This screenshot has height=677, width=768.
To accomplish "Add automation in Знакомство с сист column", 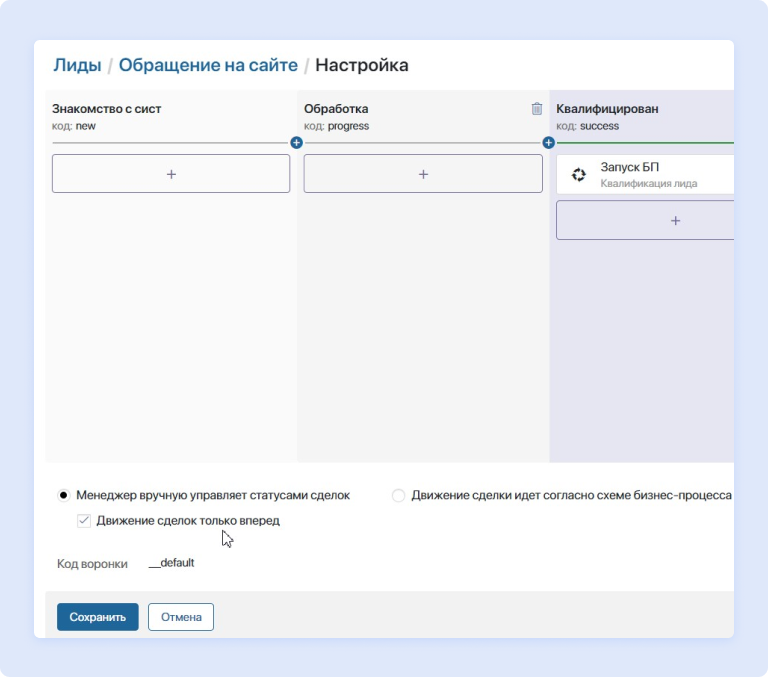I will [171, 174].
